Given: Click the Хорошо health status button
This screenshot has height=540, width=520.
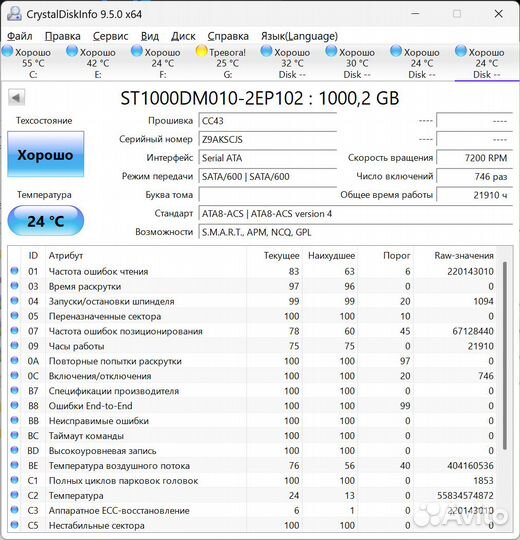Looking at the screenshot, I should click(x=45, y=154).
